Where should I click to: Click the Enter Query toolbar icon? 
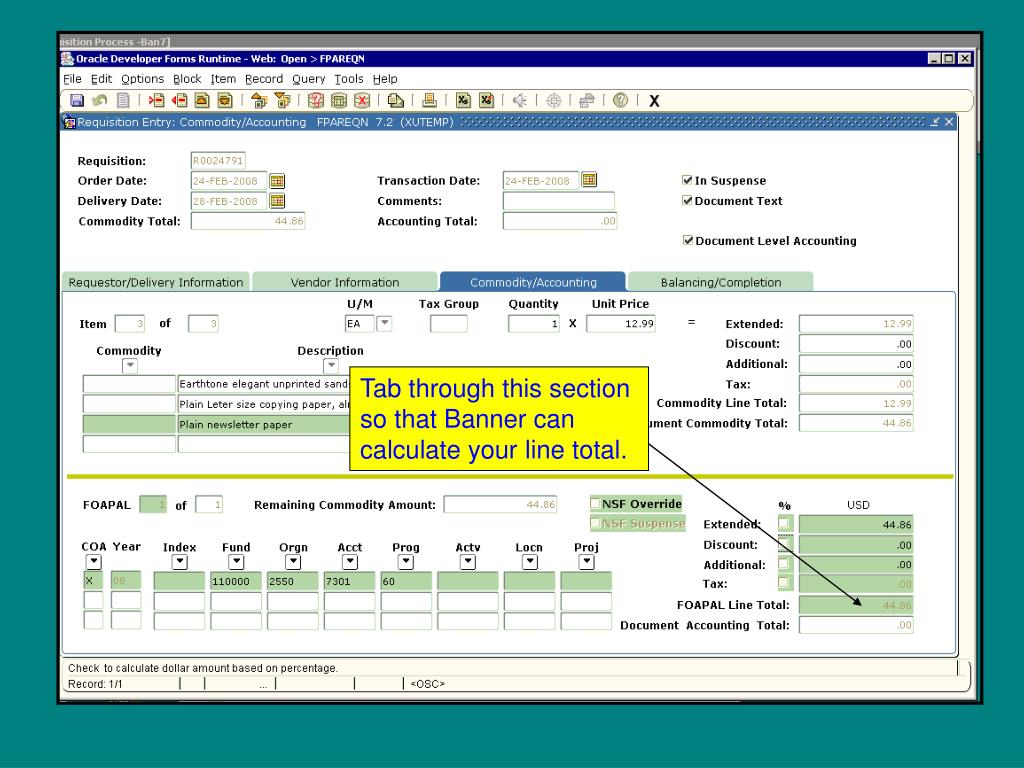point(316,101)
